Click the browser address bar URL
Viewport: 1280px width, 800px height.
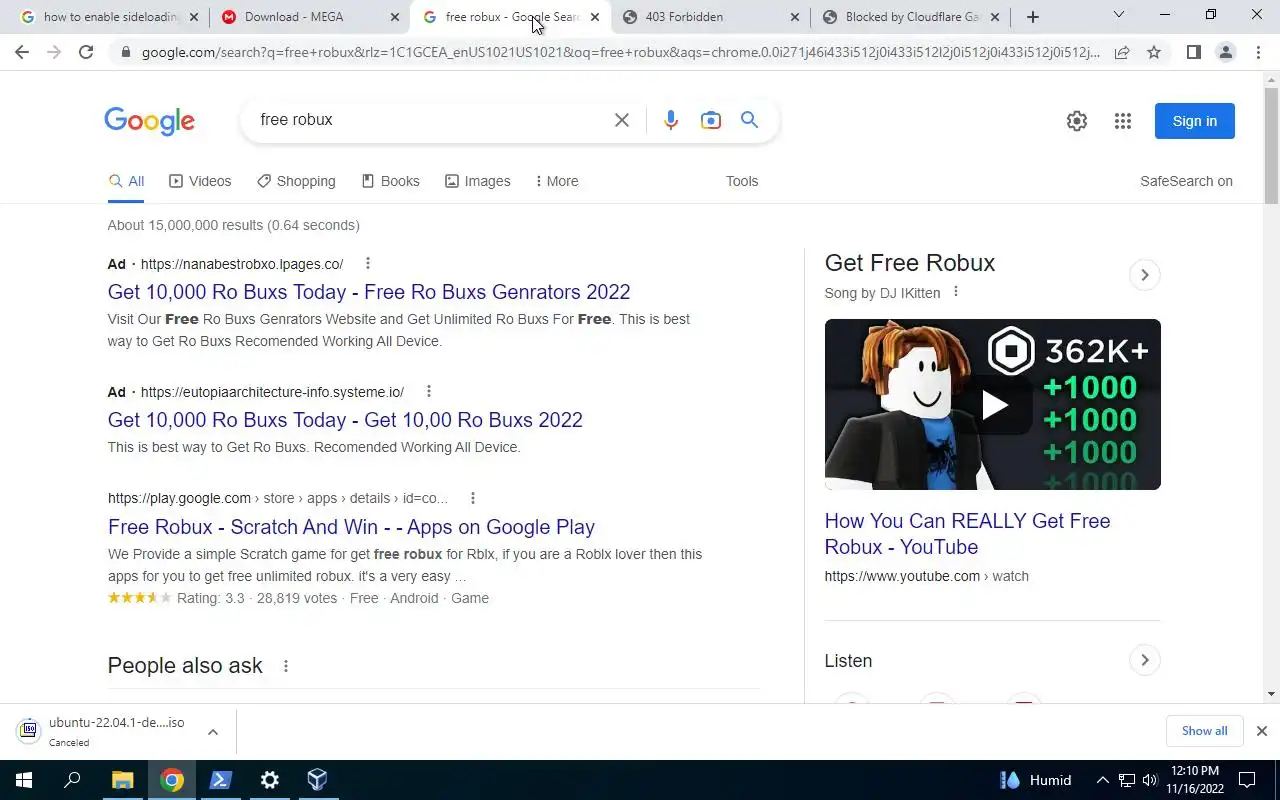click(620, 52)
